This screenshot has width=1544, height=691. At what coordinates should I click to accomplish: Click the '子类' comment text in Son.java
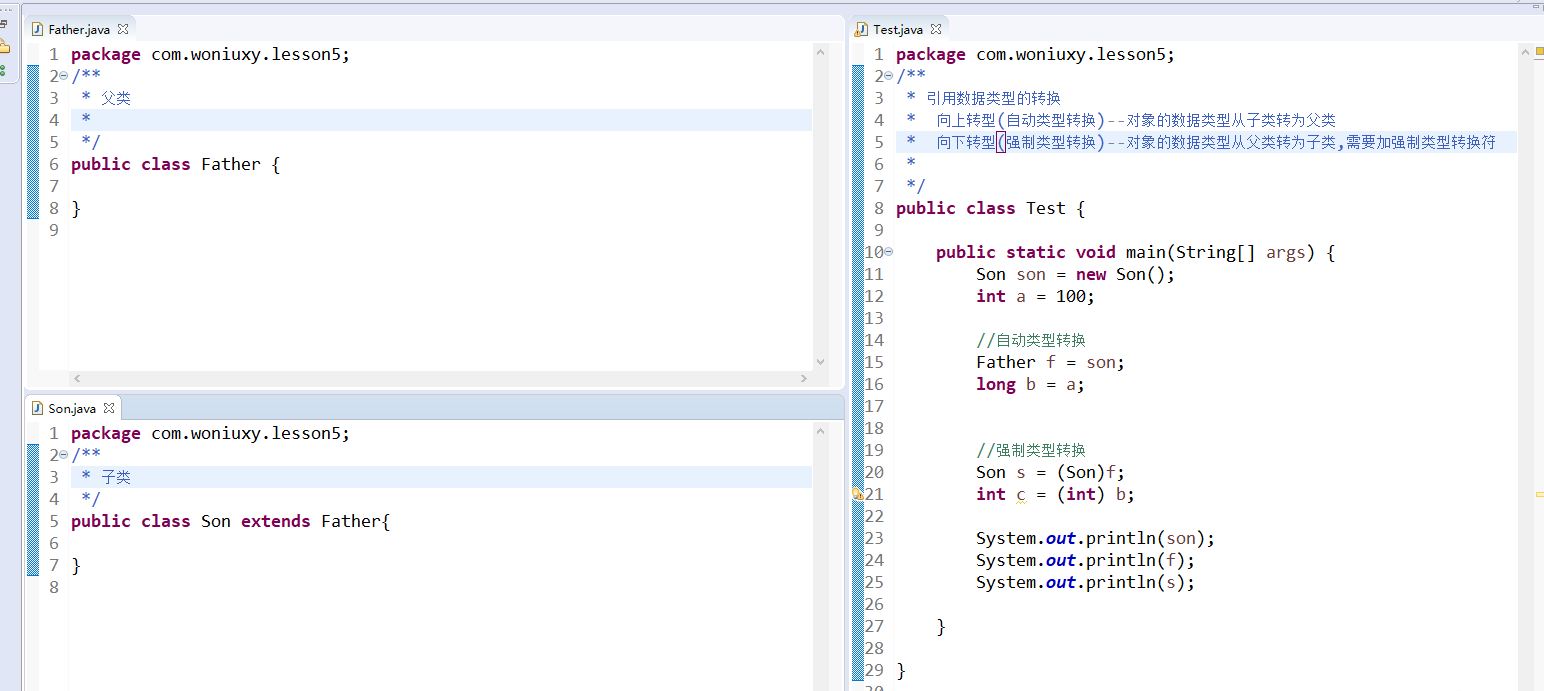(116, 477)
